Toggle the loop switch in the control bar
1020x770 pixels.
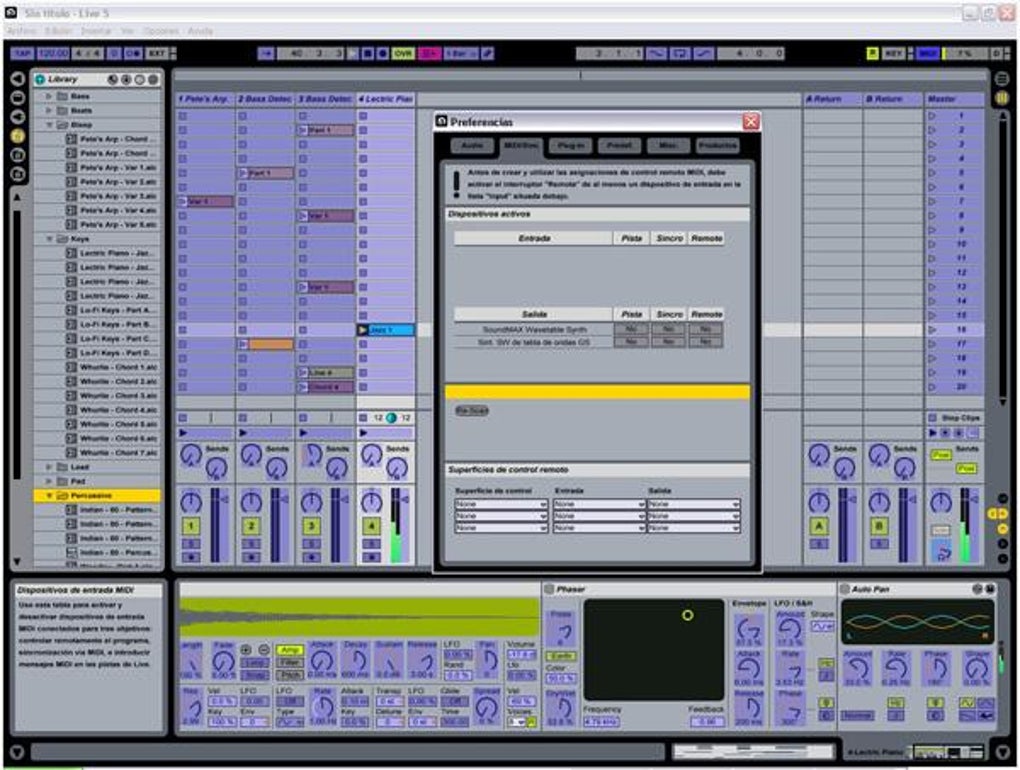(x=680, y=53)
